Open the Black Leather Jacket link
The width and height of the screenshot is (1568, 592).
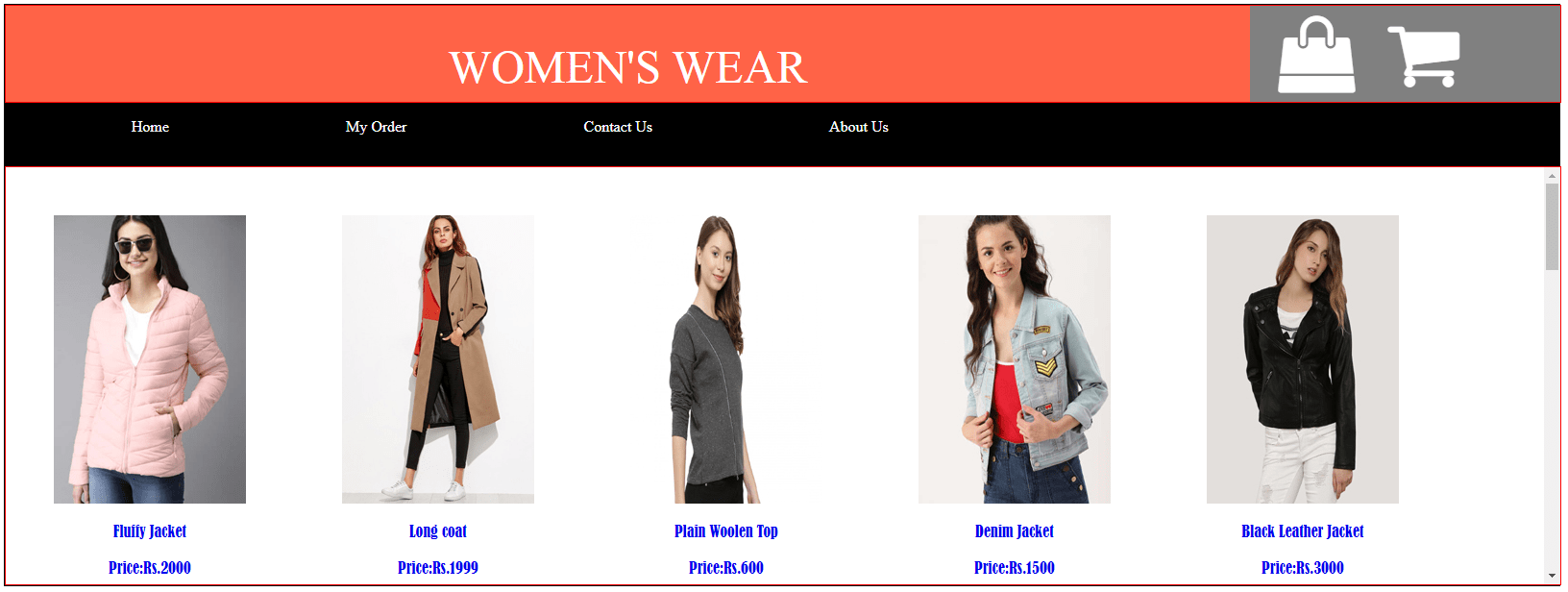click(1303, 531)
